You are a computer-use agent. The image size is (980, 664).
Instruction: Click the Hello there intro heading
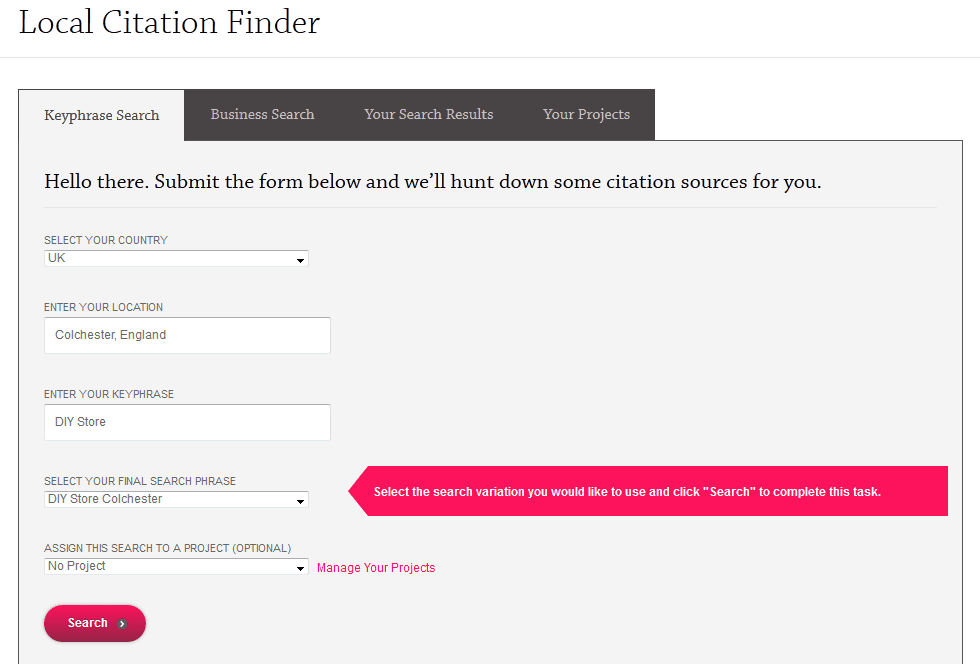[x=432, y=182]
